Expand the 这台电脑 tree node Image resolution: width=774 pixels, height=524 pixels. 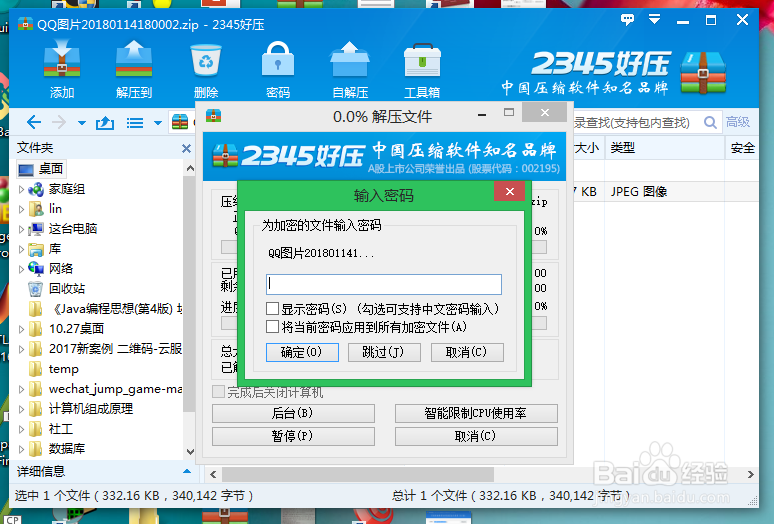tap(21, 229)
